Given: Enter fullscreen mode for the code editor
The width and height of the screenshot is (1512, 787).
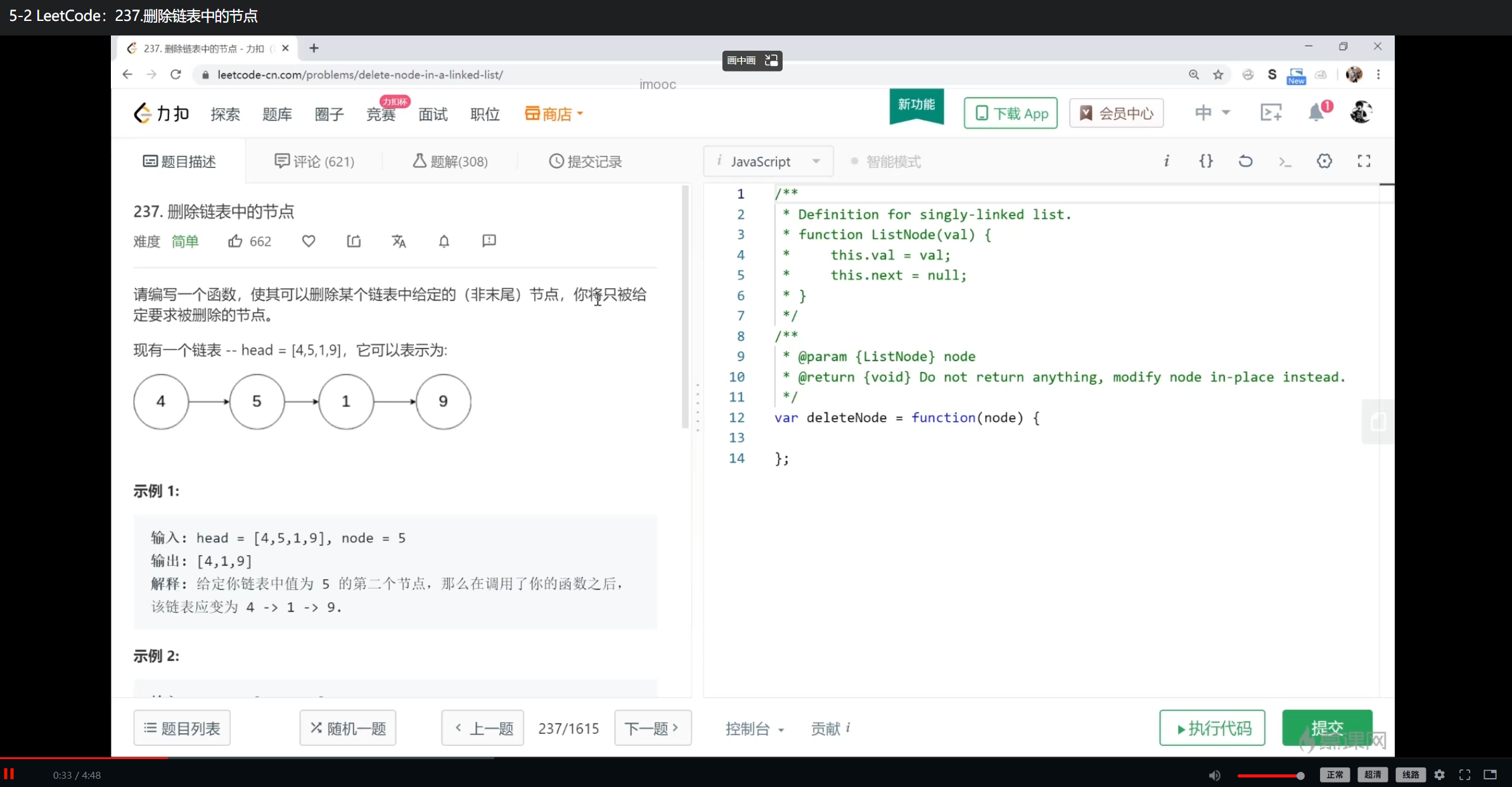Looking at the screenshot, I should point(1364,161).
